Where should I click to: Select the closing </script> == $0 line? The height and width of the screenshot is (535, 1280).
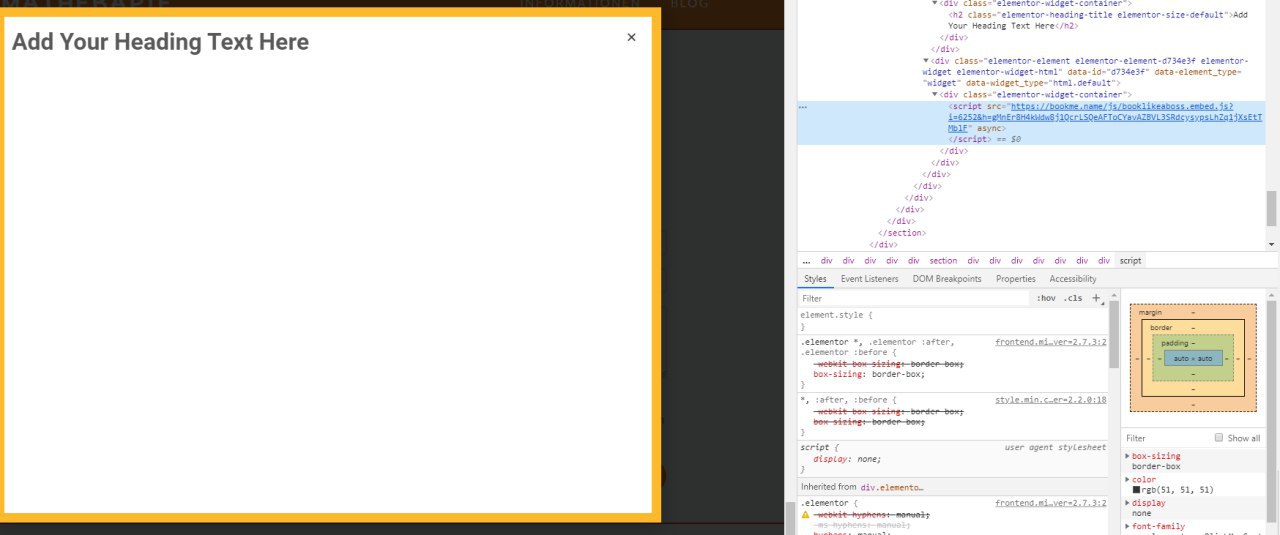coord(985,139)
